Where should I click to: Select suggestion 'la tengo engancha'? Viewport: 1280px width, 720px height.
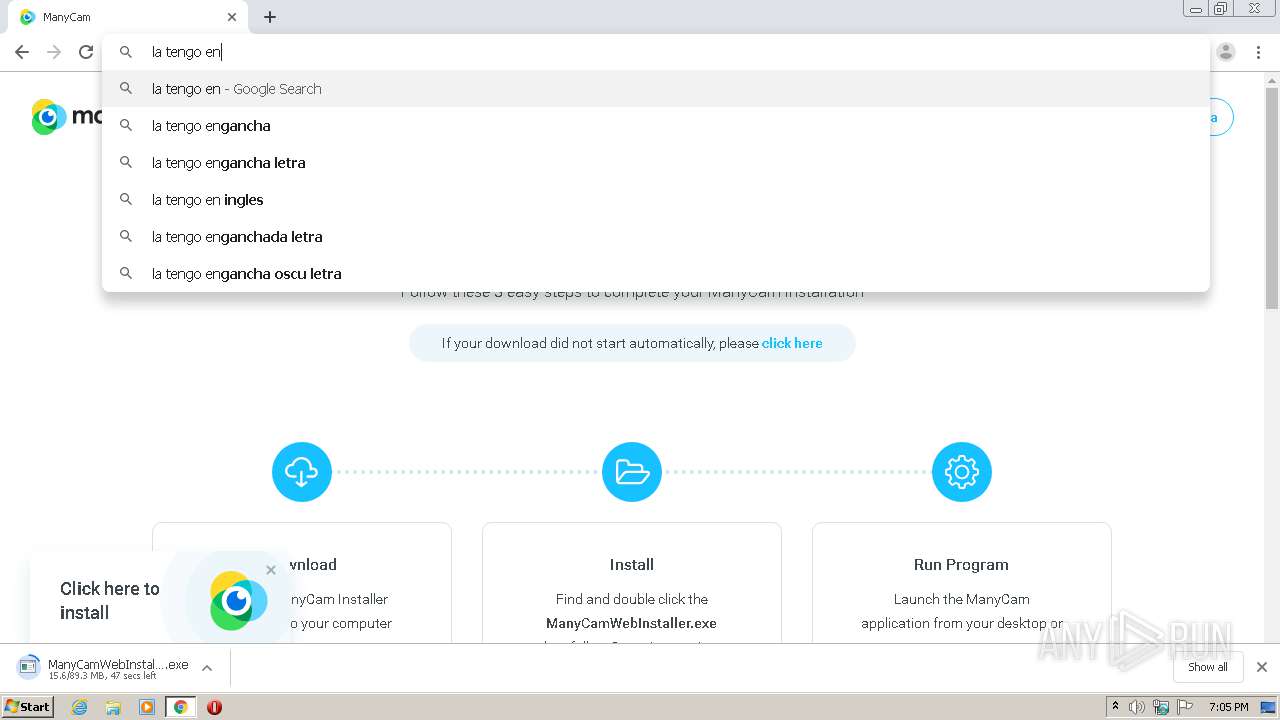(x=655, y=126)
